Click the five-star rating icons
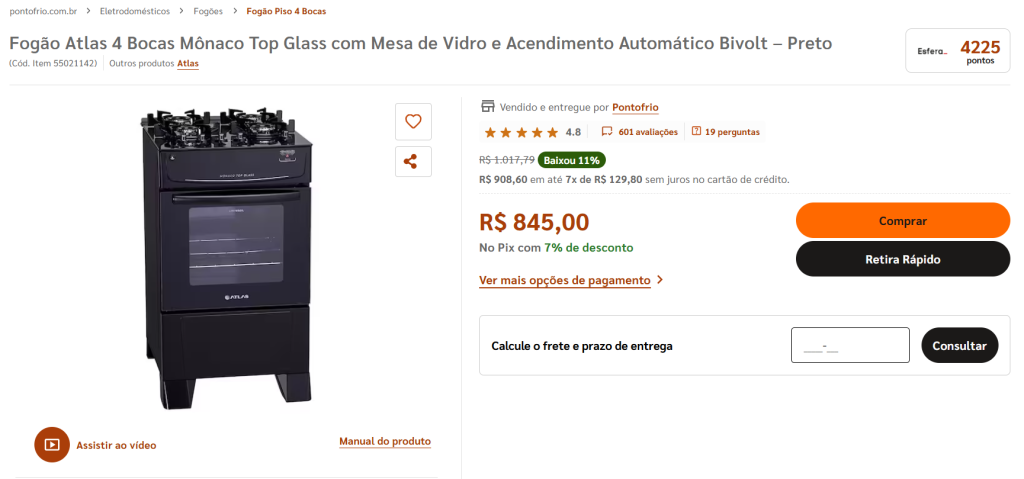 pyautogui.click(x=521, y=132)
